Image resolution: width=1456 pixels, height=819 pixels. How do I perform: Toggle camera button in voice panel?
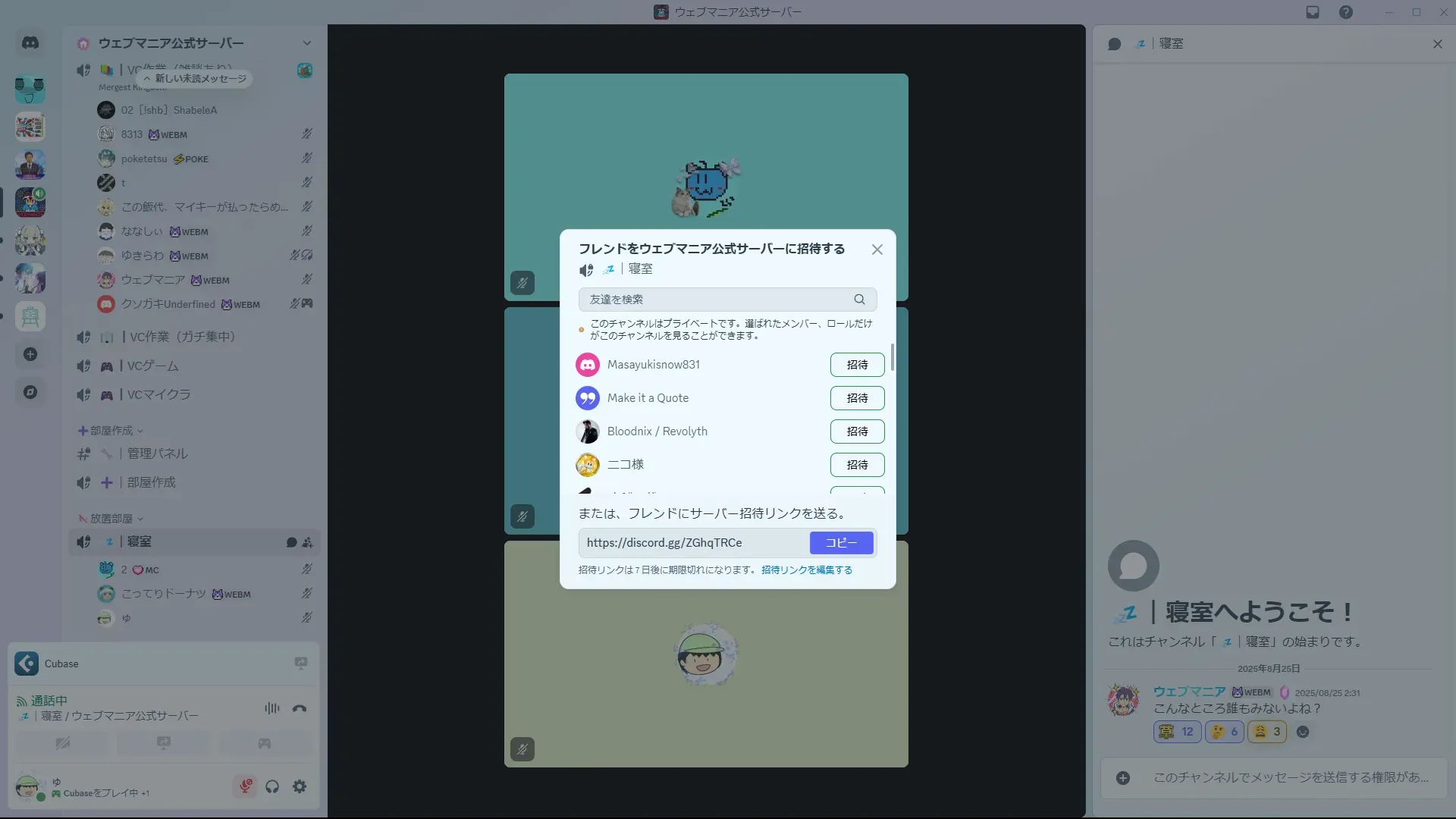coord(63,743)
